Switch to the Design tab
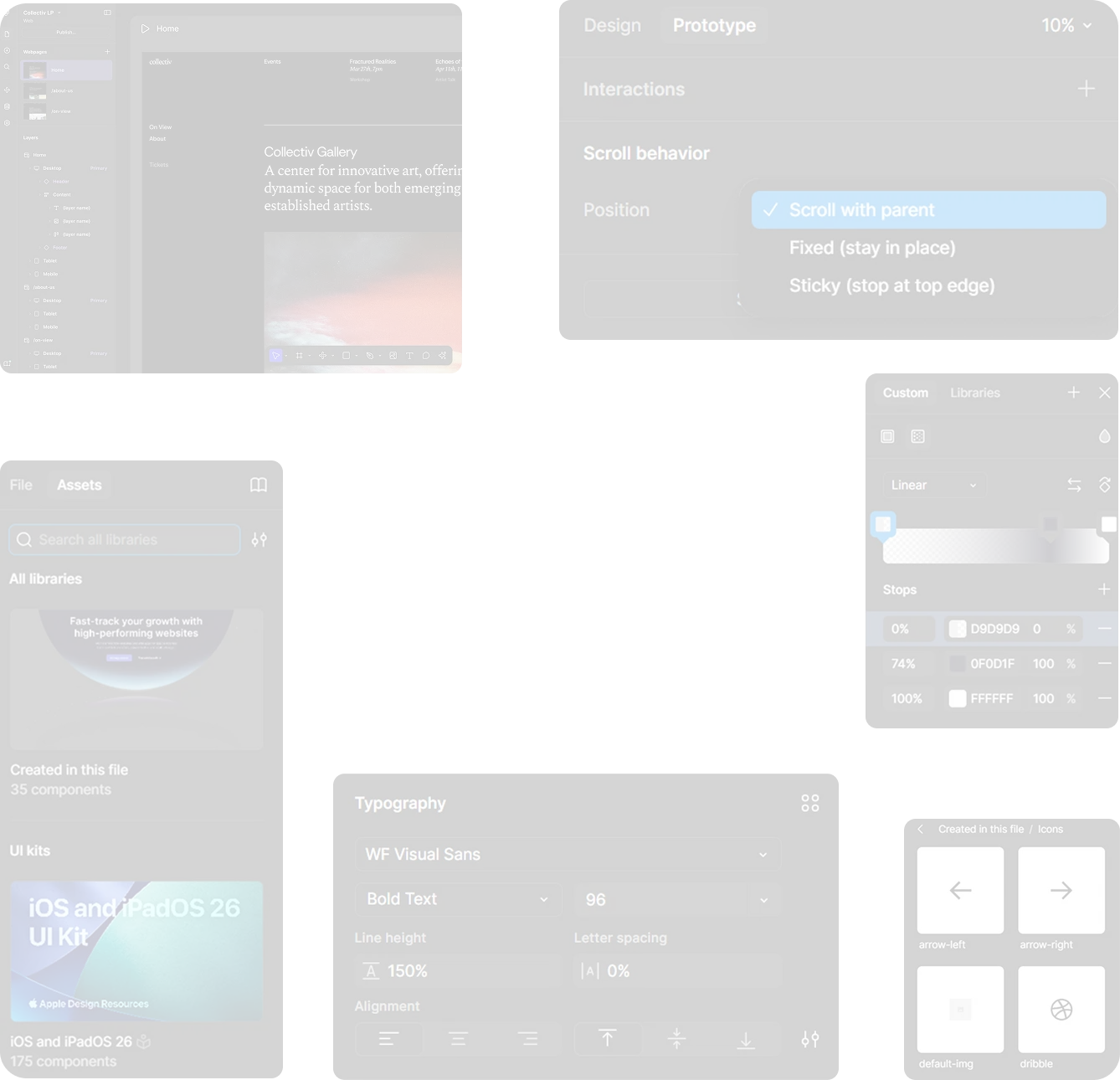 [613, 25]
